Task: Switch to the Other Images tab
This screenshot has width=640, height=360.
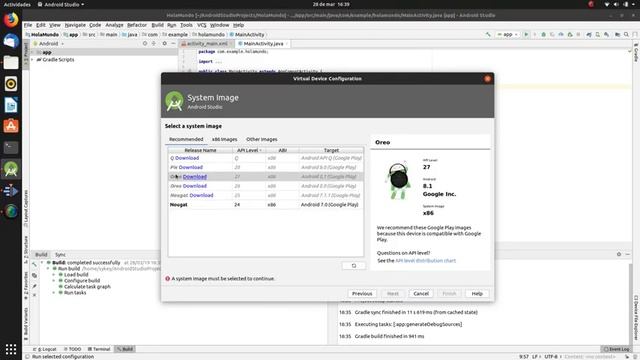Action: [x=262, y=140]
